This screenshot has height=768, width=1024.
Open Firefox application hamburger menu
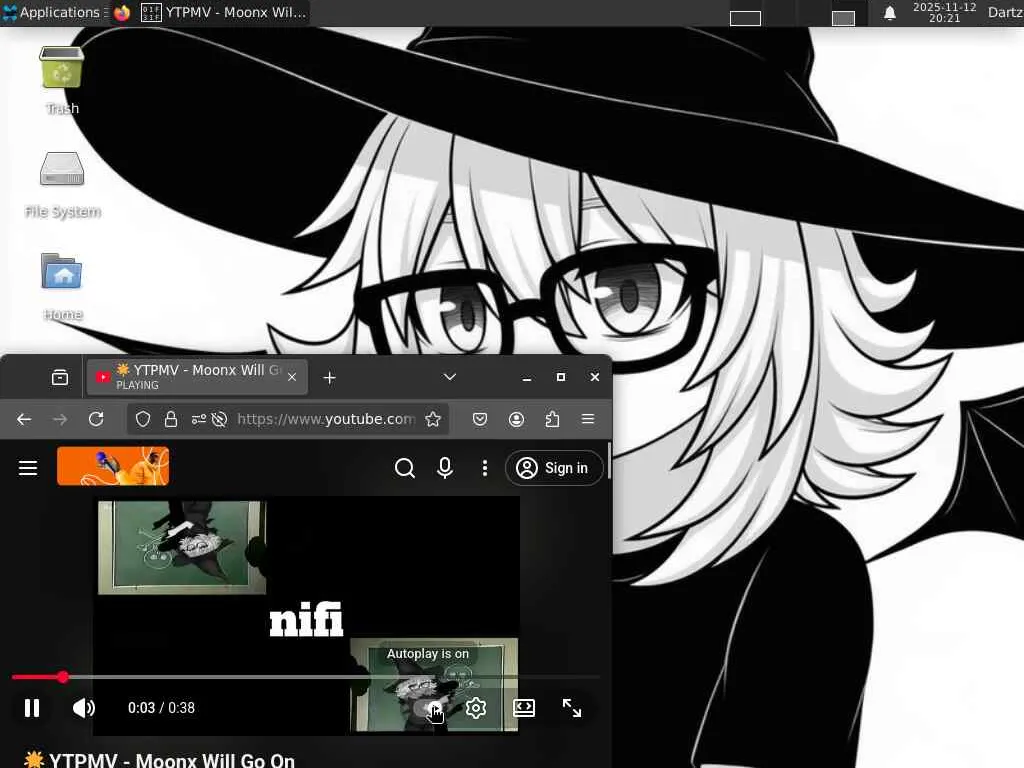pyautogui.click(x=588, y=419)
